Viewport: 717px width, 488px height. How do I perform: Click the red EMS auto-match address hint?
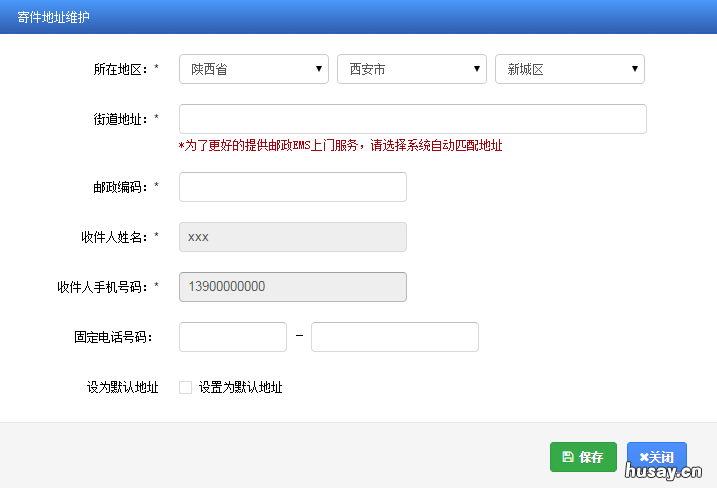point(340,146)
